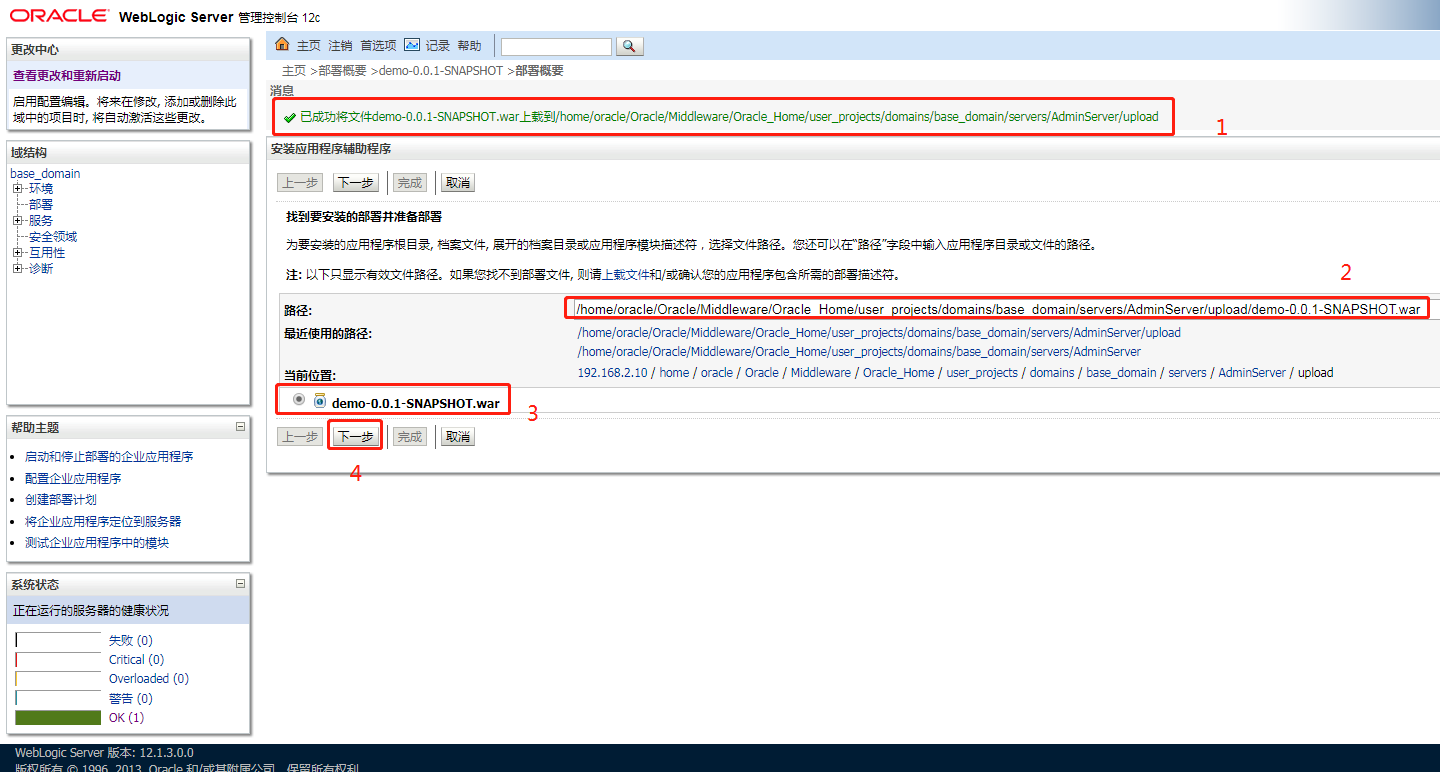Click the demo-0.0.1-SNAPSHOT.war file name
This screenshot has width=1440, height=772.
coord(416,403)
